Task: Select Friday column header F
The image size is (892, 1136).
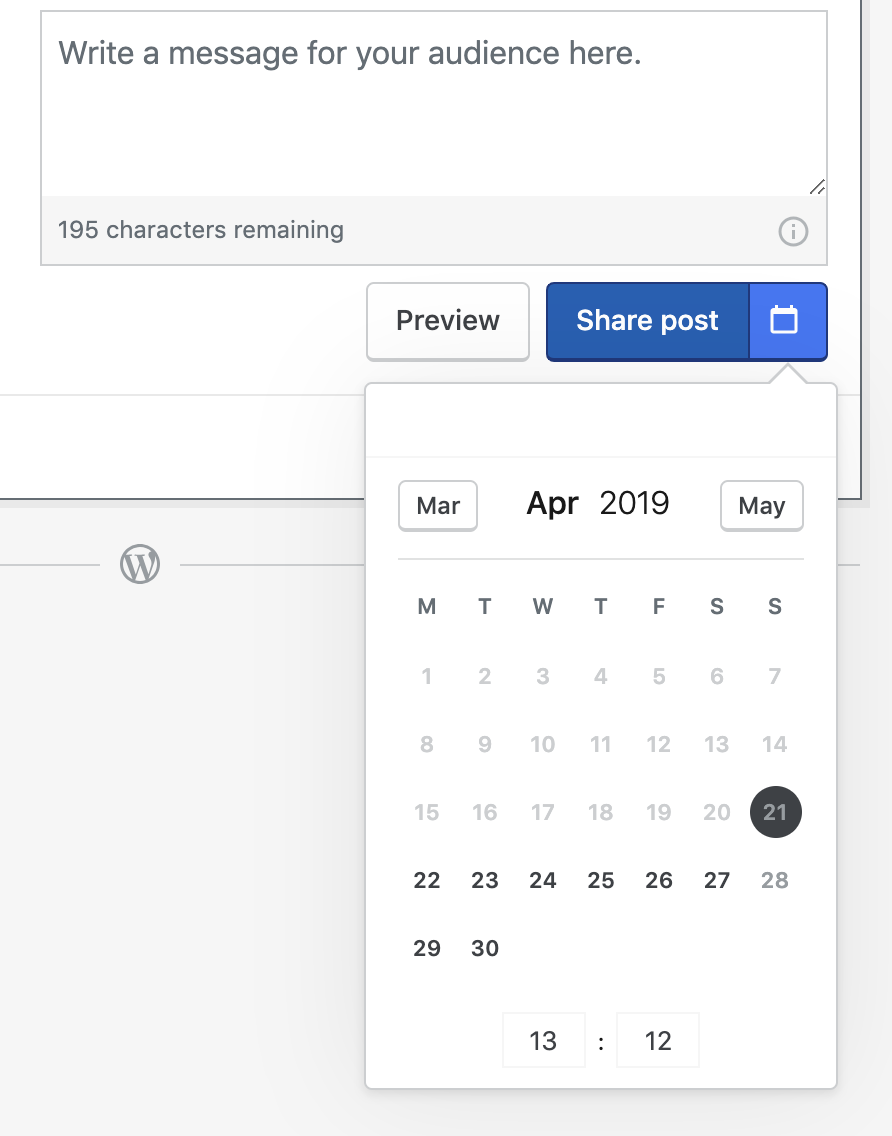Action: [x=658, y=606]
